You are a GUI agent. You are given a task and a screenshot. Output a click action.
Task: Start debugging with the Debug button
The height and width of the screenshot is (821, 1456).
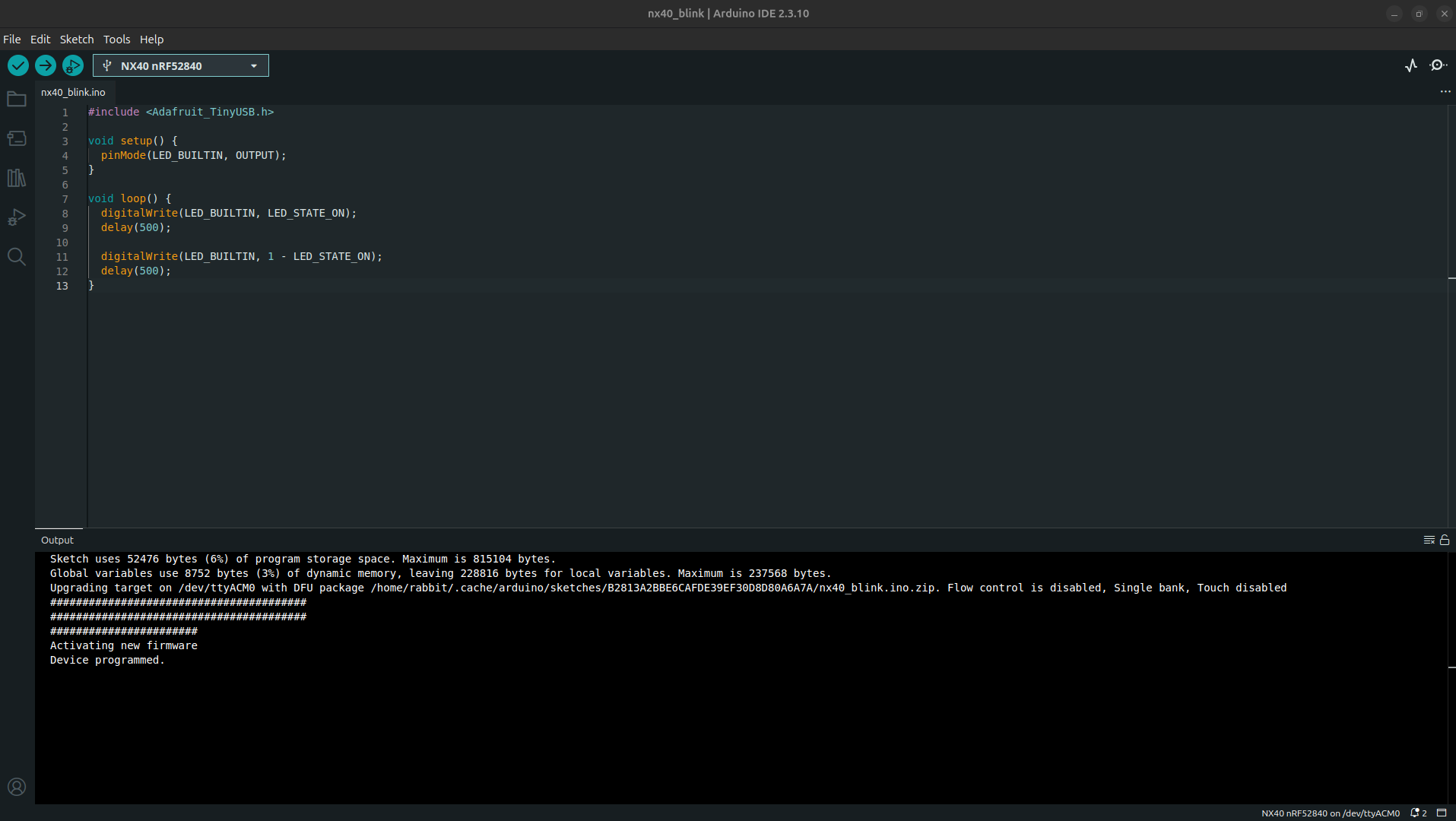point(73,65)
